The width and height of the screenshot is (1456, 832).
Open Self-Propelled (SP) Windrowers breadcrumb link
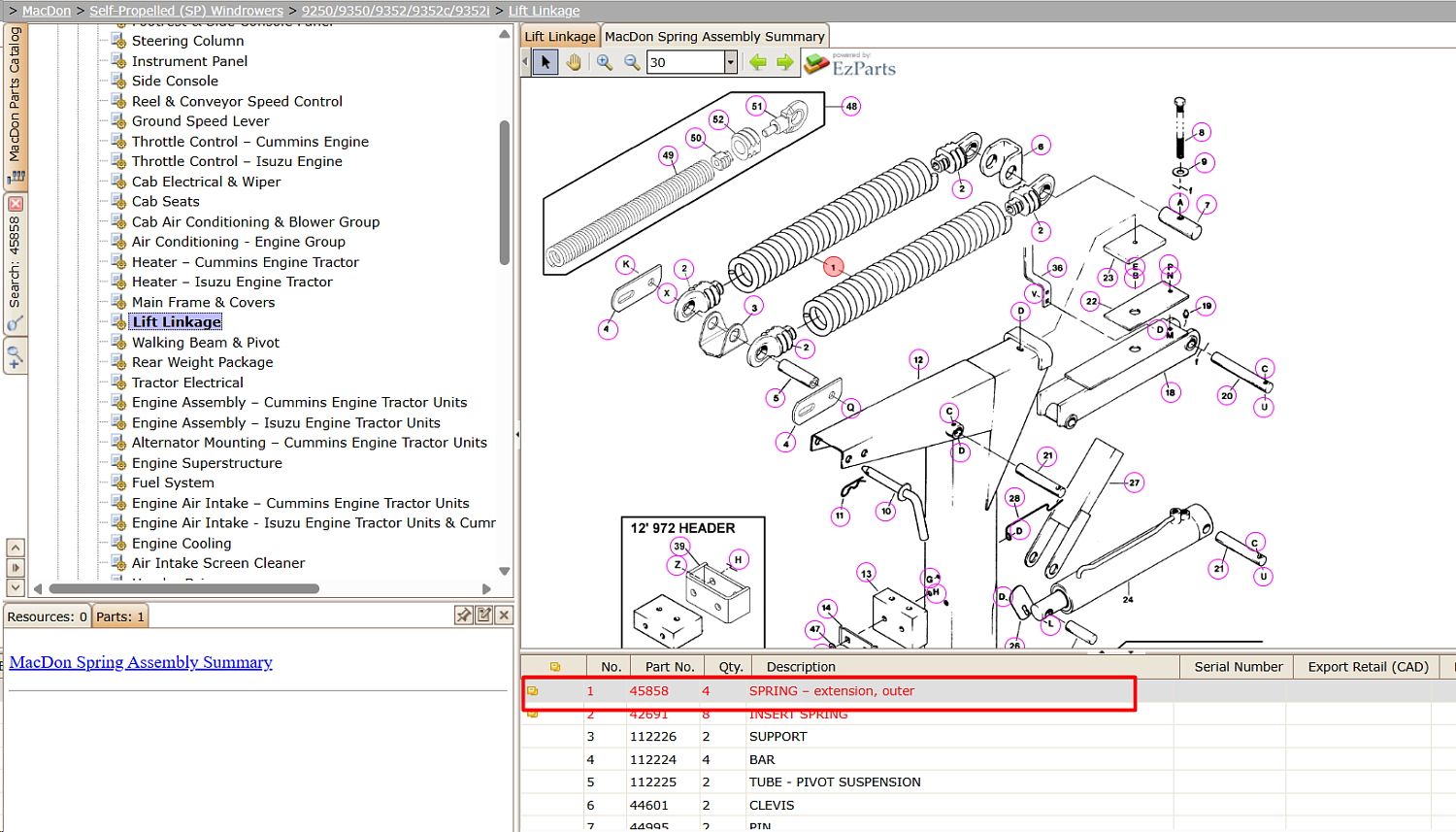click(x=186, y=11)
